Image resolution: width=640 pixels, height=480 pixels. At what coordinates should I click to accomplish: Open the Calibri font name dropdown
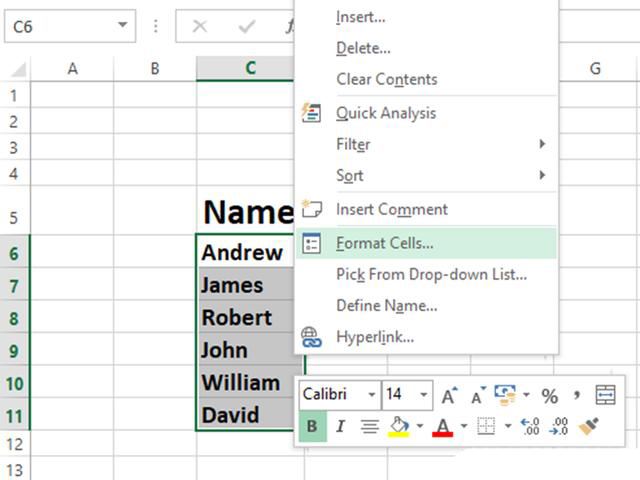click(x=371, y=395)
